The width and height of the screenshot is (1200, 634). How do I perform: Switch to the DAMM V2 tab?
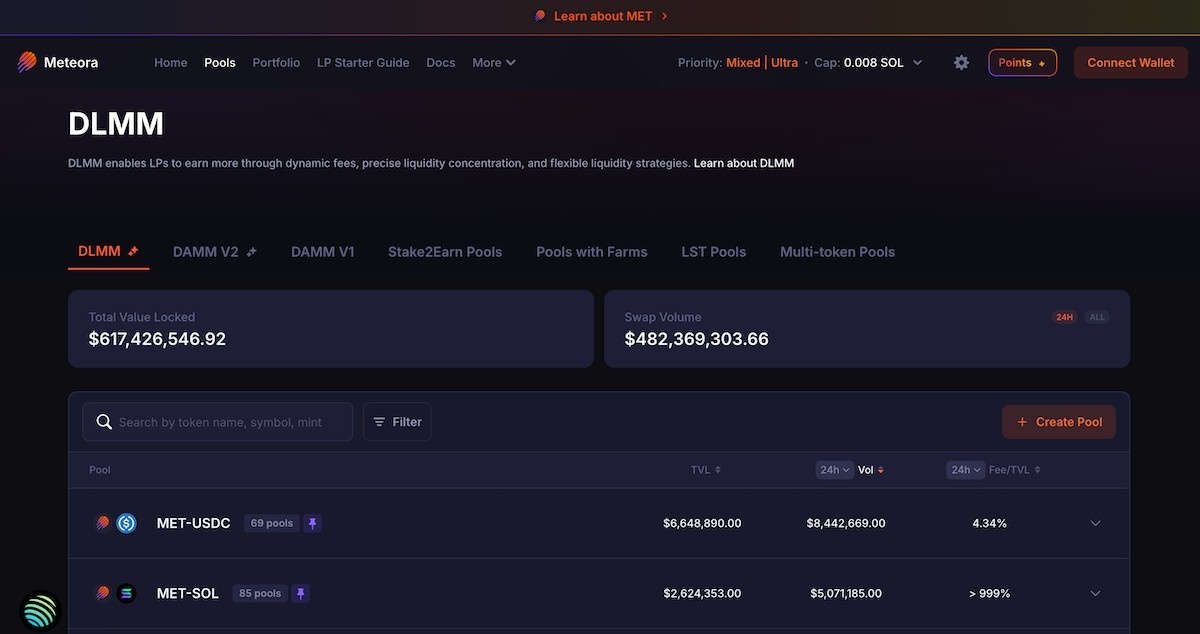pos(214,252)
